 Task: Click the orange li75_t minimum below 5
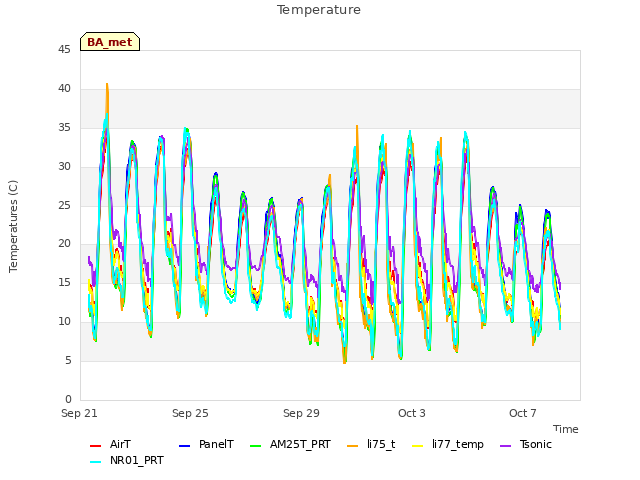tap(345, 362)
